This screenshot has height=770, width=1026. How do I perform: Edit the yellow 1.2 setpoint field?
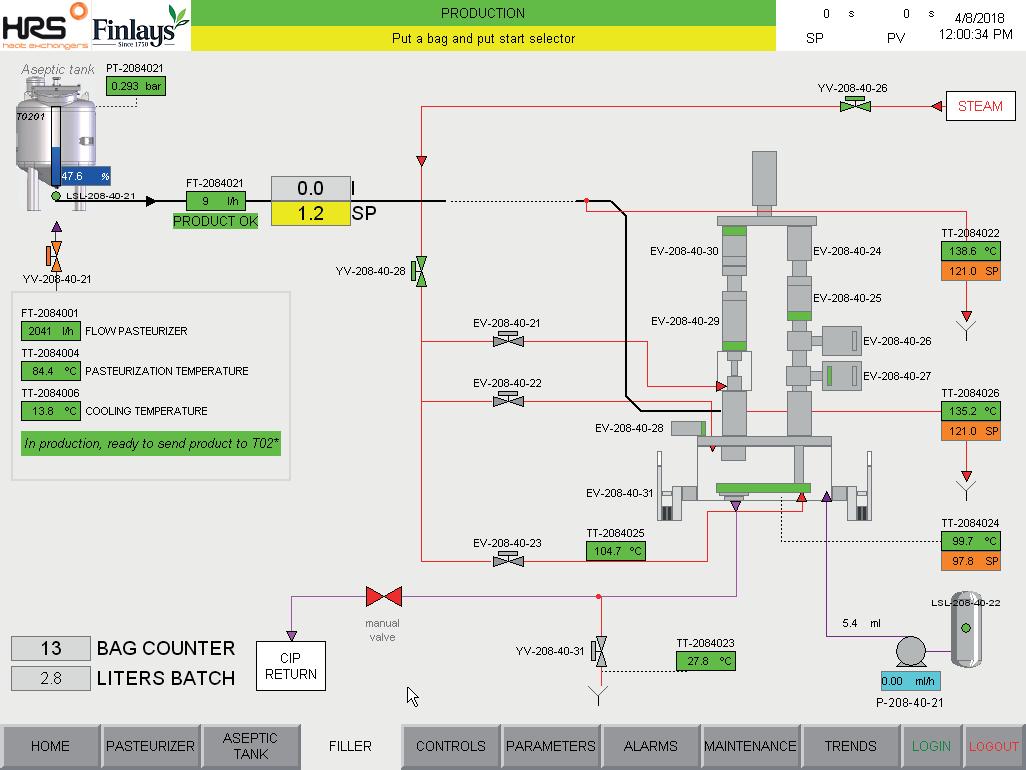(x=311, y=213)
